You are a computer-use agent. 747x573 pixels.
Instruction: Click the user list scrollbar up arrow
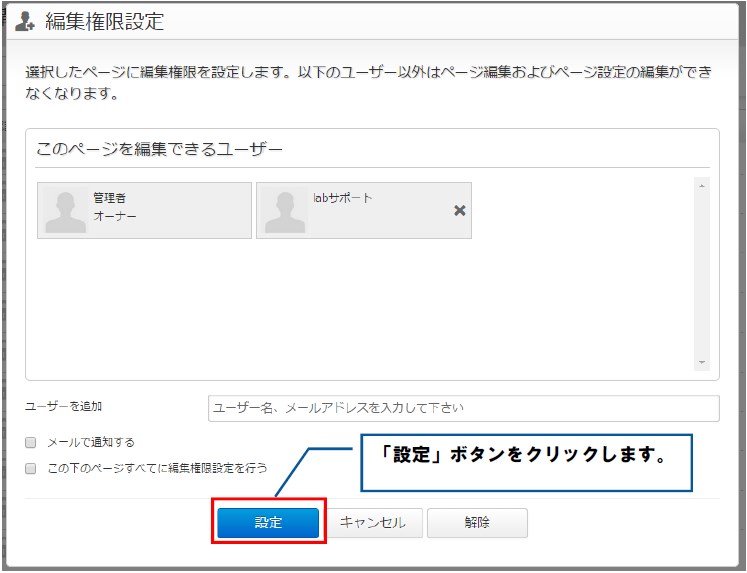pyautogui.click(x=702, y=186)
